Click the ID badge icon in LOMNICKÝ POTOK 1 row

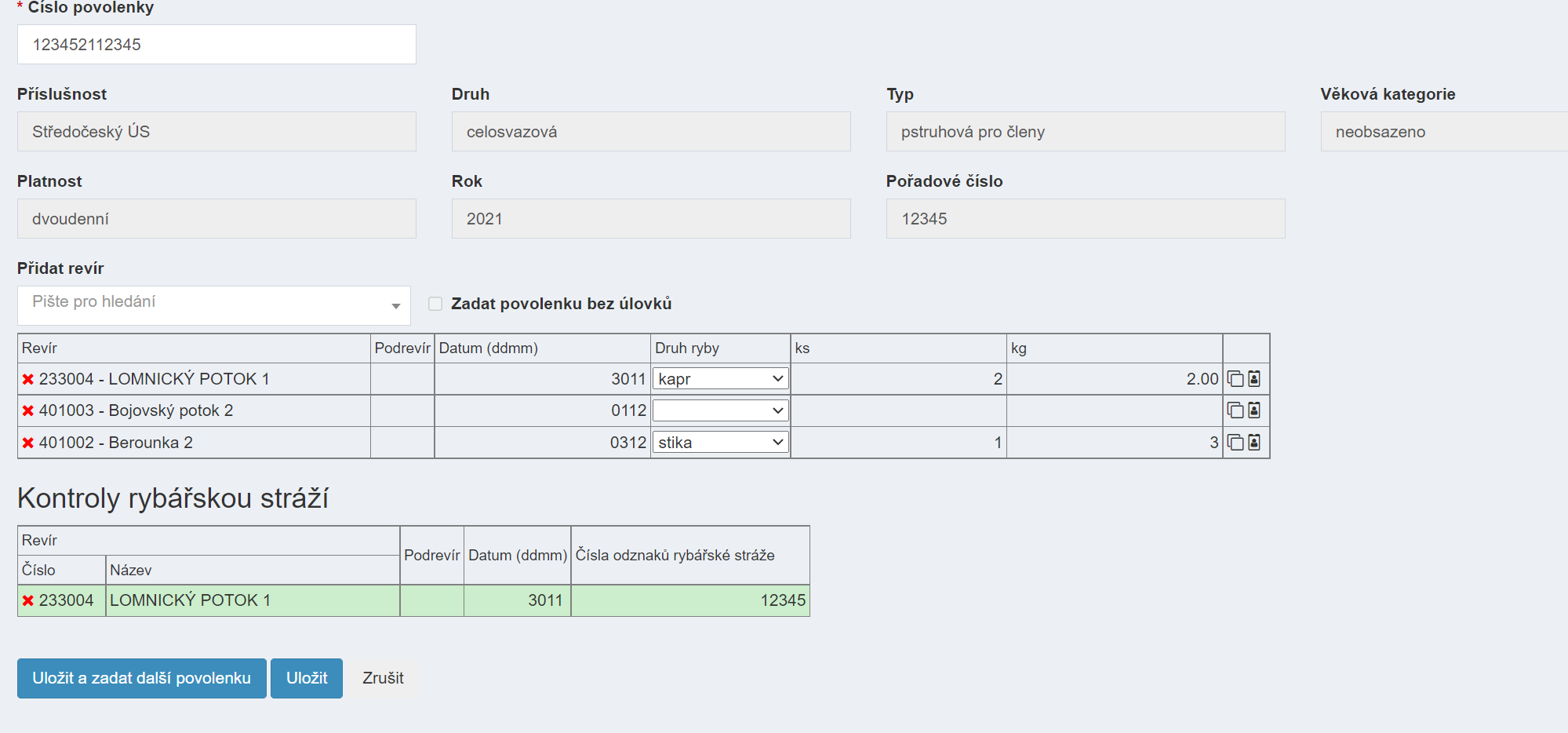[1254, 379]
